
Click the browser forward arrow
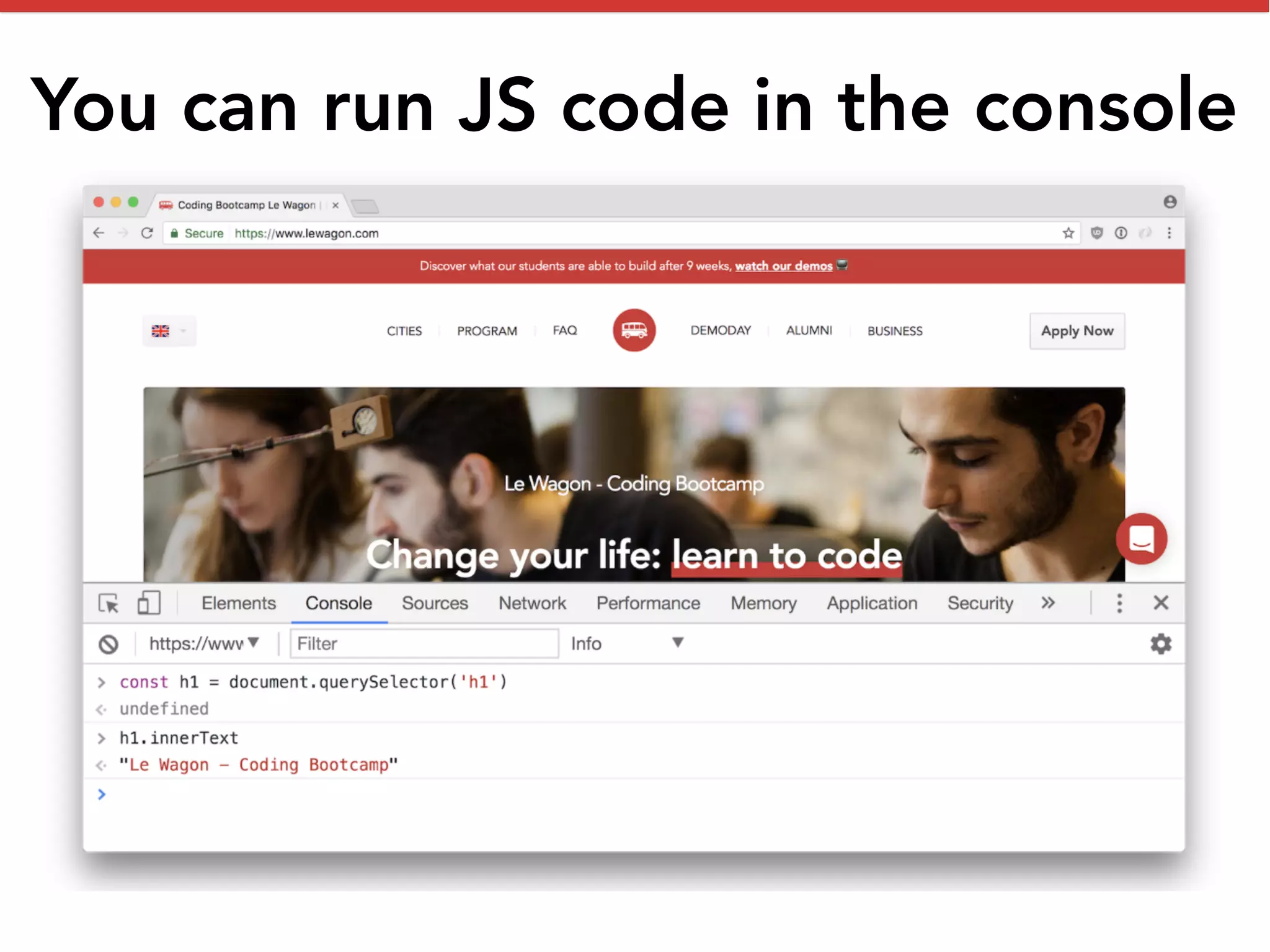click(x=123, y=233)
